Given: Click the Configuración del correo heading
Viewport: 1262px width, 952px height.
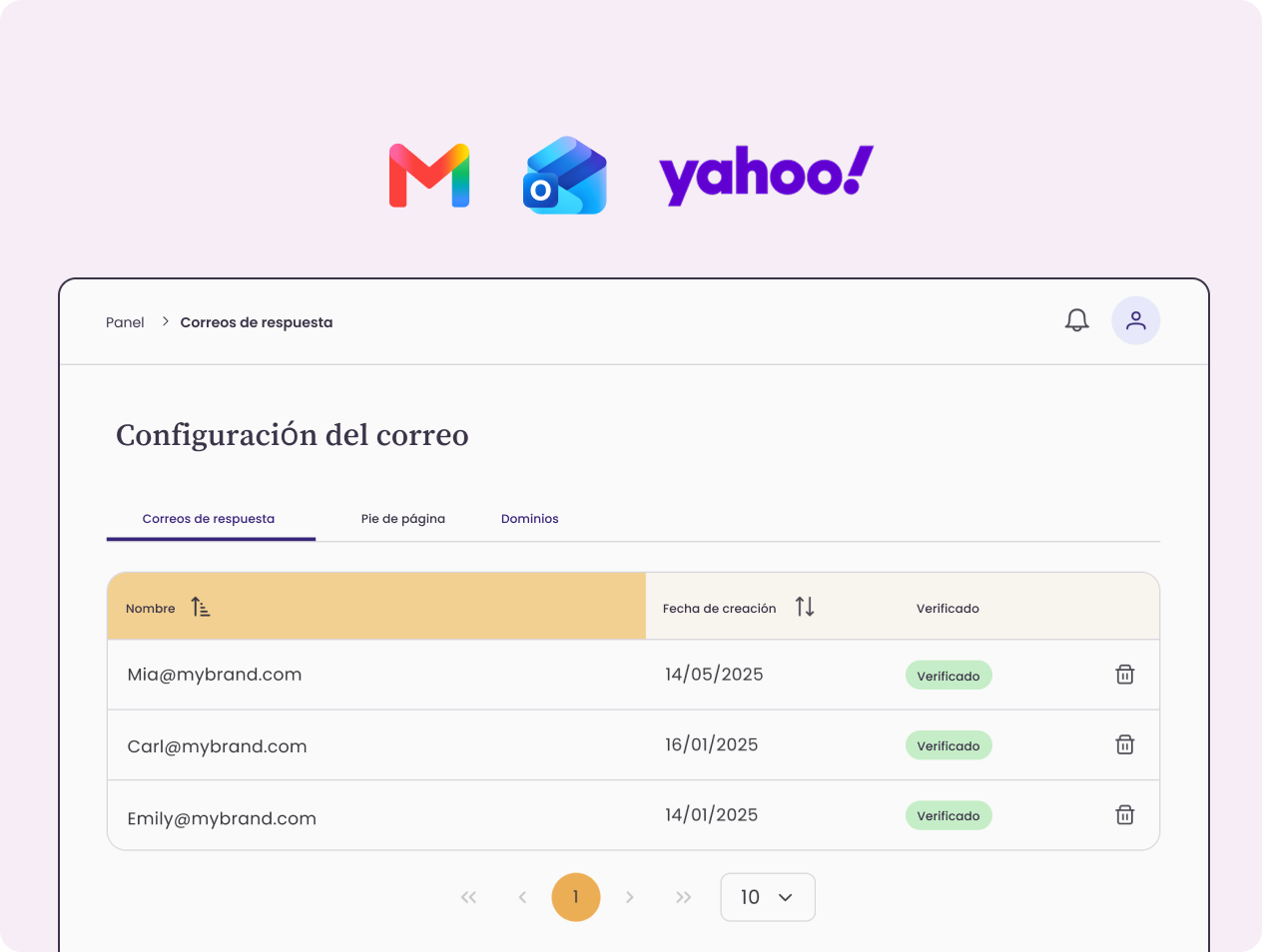Looking at the screenshot, I should tap(293, 435).
